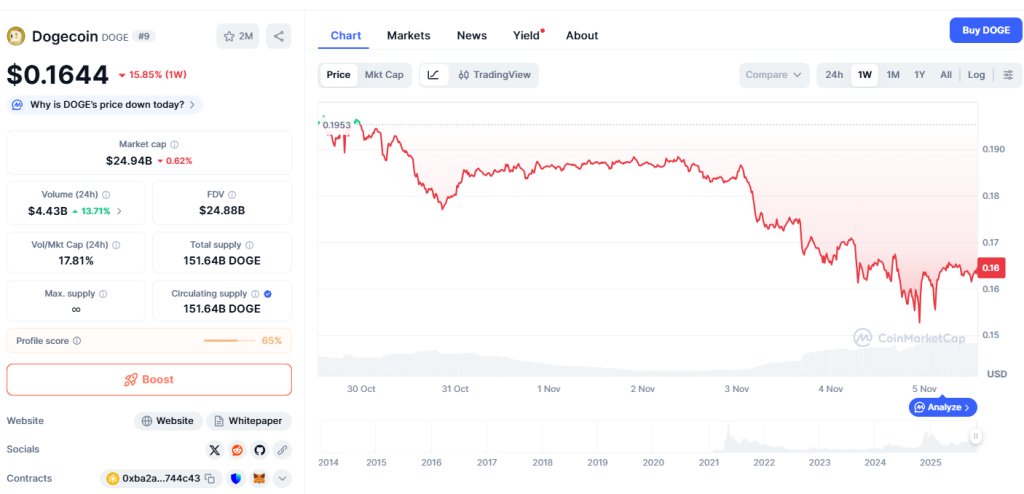The image size is (1024, 494).
Task: Select the line chart icon
Action: 433,75
